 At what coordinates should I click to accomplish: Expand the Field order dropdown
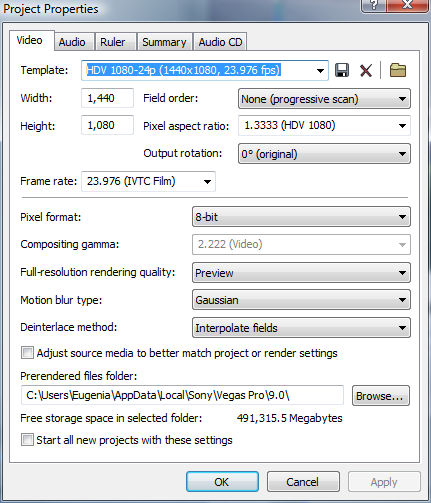[x=324, y=99]
